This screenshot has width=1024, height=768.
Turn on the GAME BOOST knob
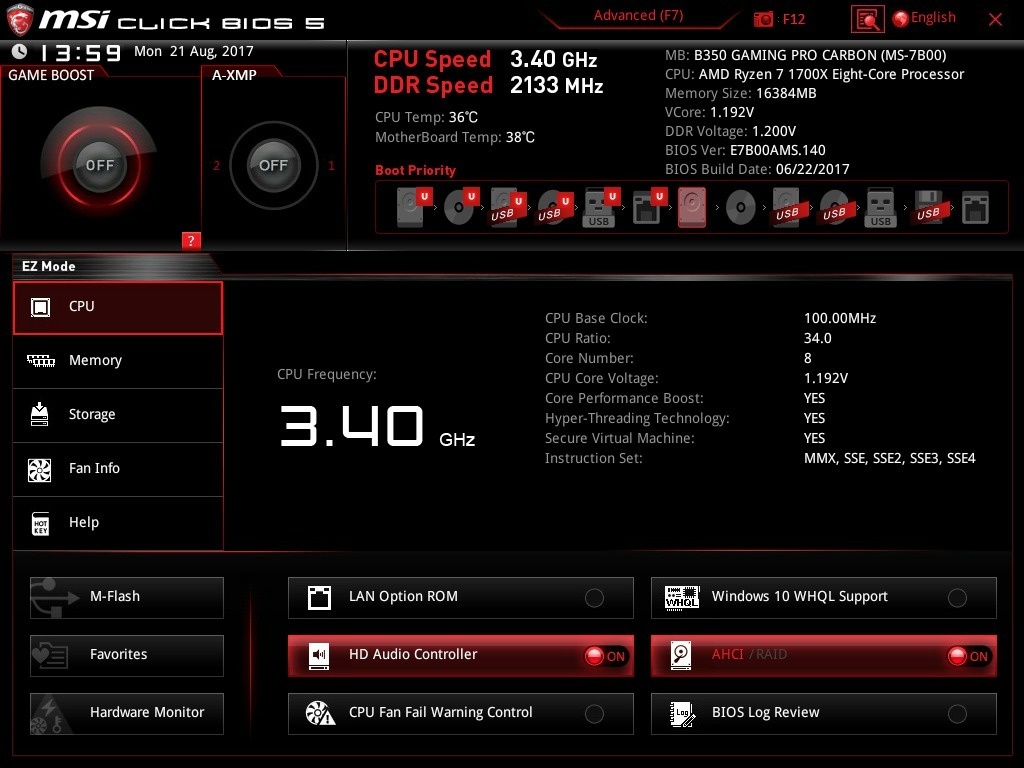[99, 165]
